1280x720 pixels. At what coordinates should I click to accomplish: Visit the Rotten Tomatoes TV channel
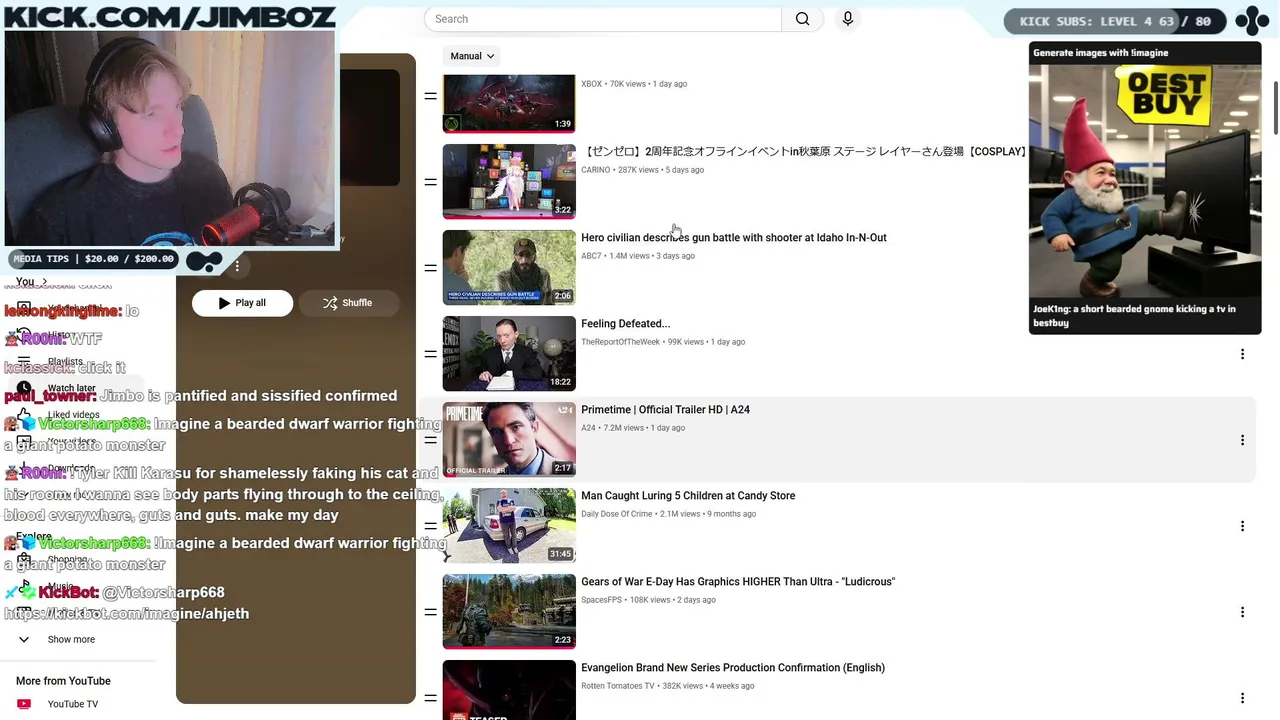coord(618,686)
